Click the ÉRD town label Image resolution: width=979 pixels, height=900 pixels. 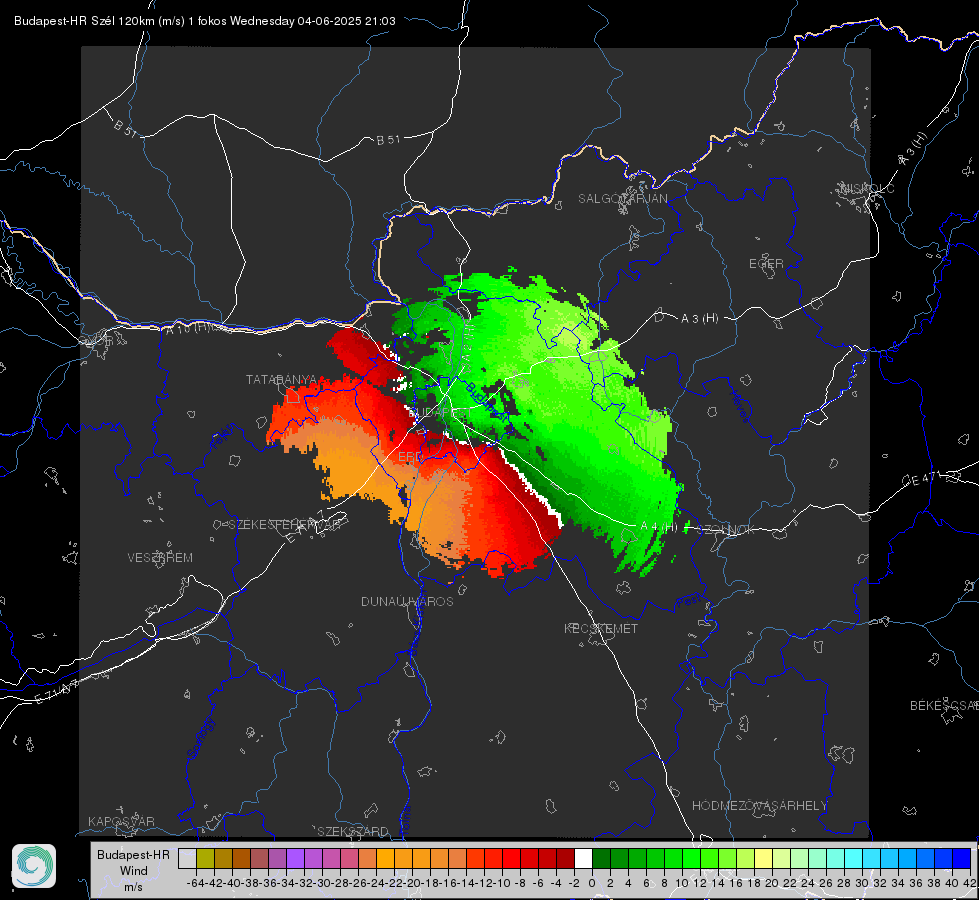410,457
